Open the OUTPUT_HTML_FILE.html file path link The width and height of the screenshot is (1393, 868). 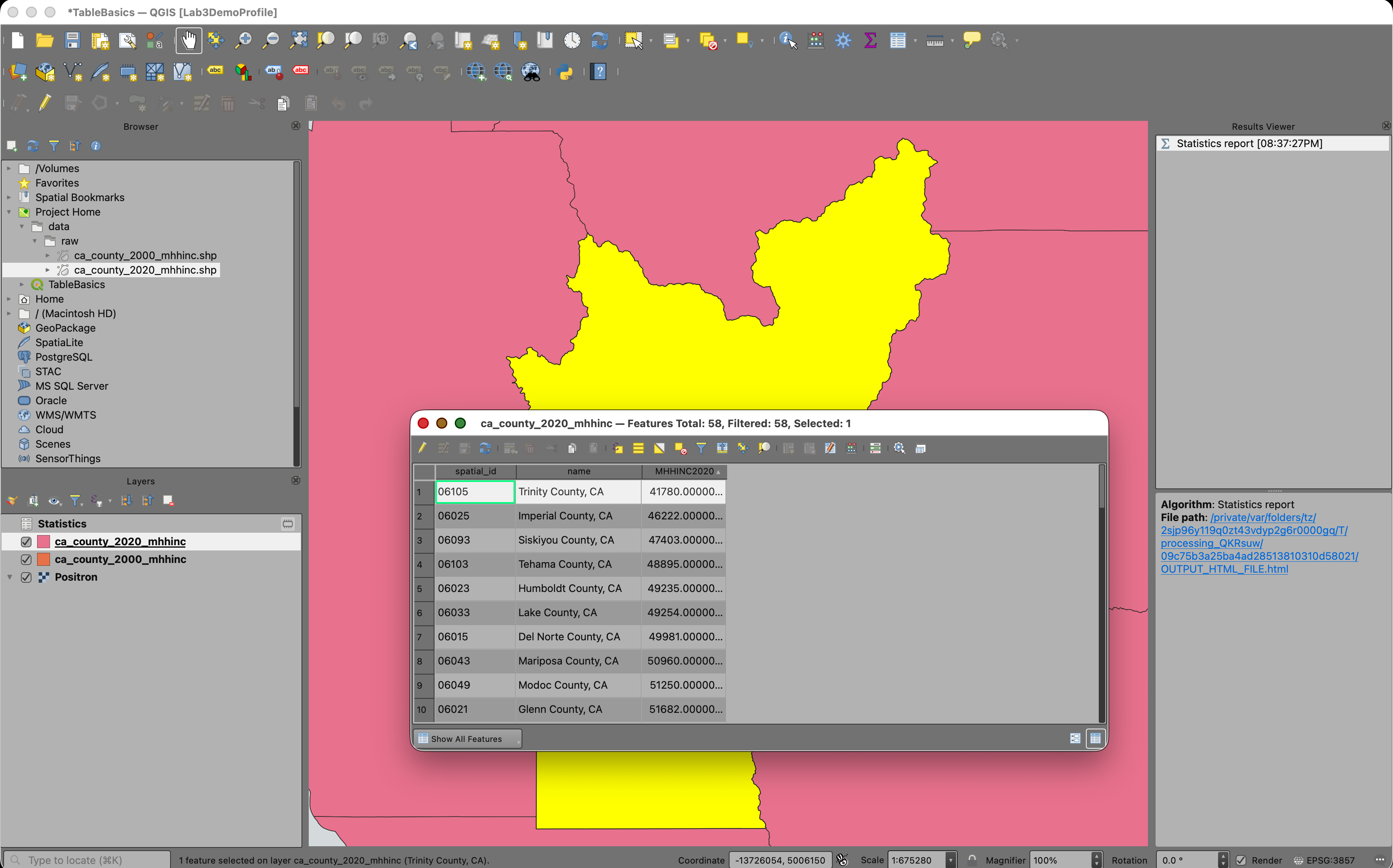coord(1224,569)
